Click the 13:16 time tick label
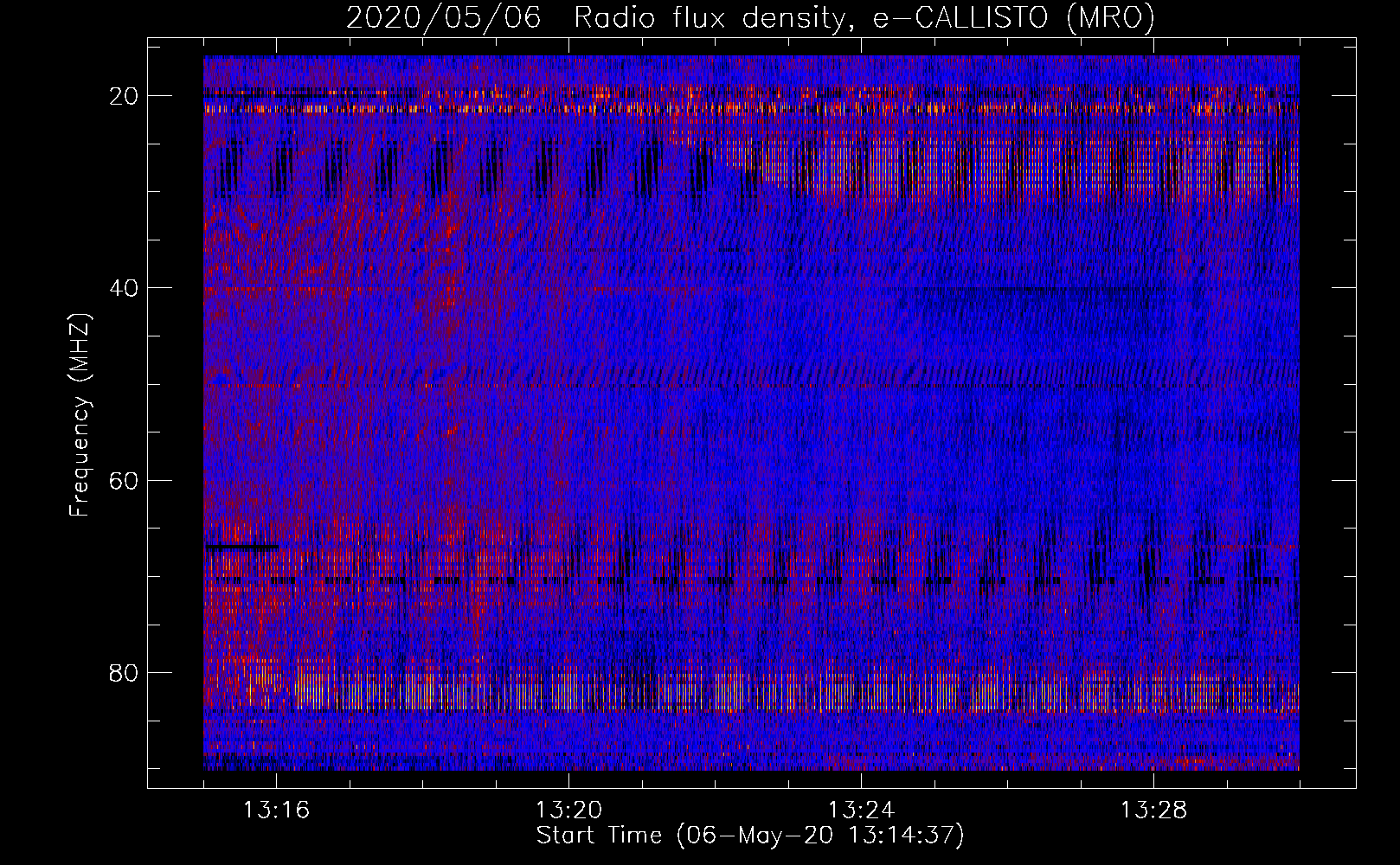This screenshot has width=1400, height=865. [276, 811]
